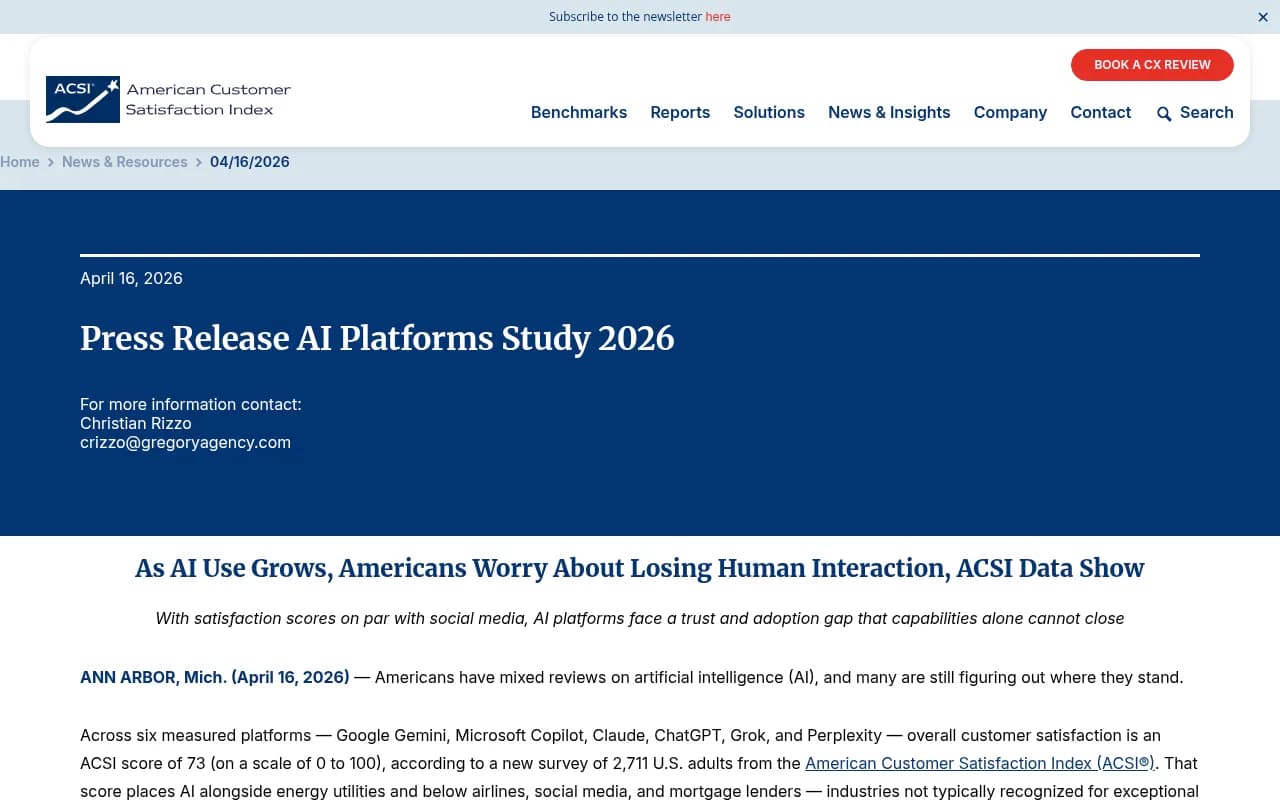Image resolution: width=1280 pixels, height=800 pixels.
Task: Click 'For more information contact:' text
Action: 191,404
